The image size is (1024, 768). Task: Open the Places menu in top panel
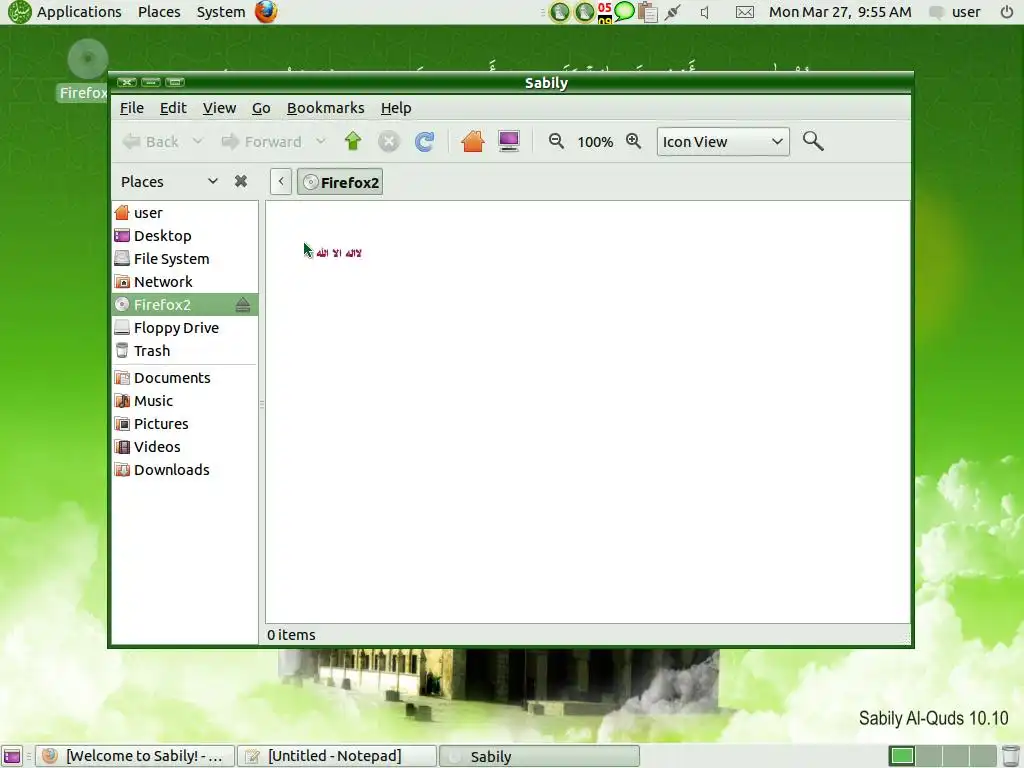pyautogui.click(x=159, y=12)
